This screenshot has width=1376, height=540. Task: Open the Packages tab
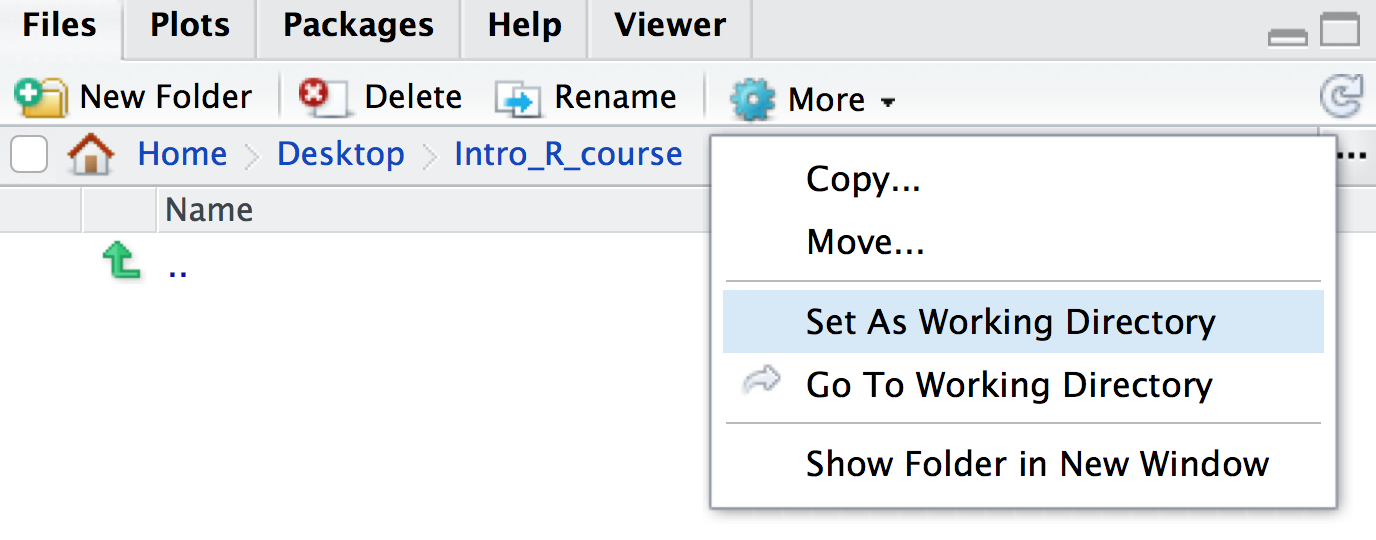coord(358,25)
